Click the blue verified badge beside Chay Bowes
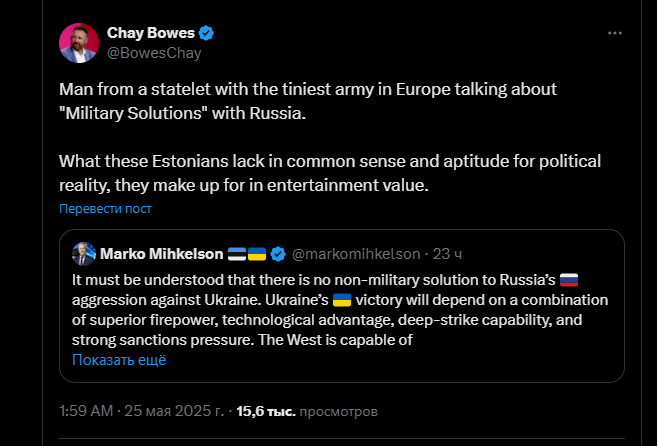658x448 pixels. click(205, 33)
